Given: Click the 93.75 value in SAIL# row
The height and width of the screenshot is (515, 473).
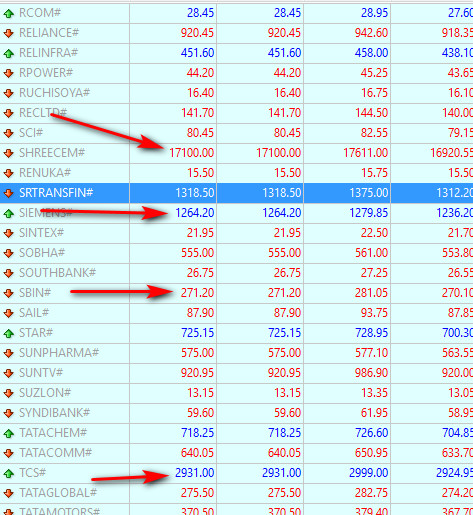Looking at the screenshot, I should (x=374, y=313).
